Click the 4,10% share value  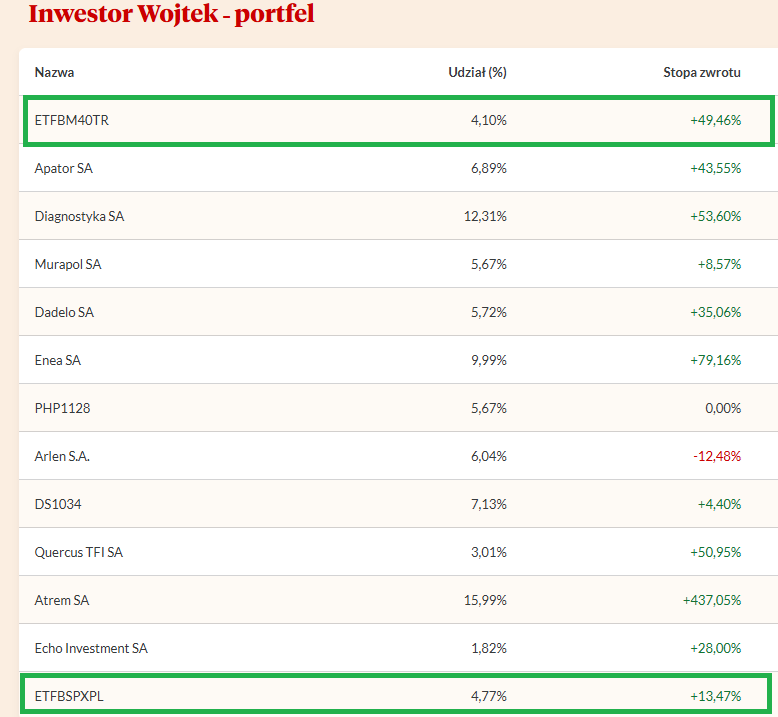tap(489, 121)
